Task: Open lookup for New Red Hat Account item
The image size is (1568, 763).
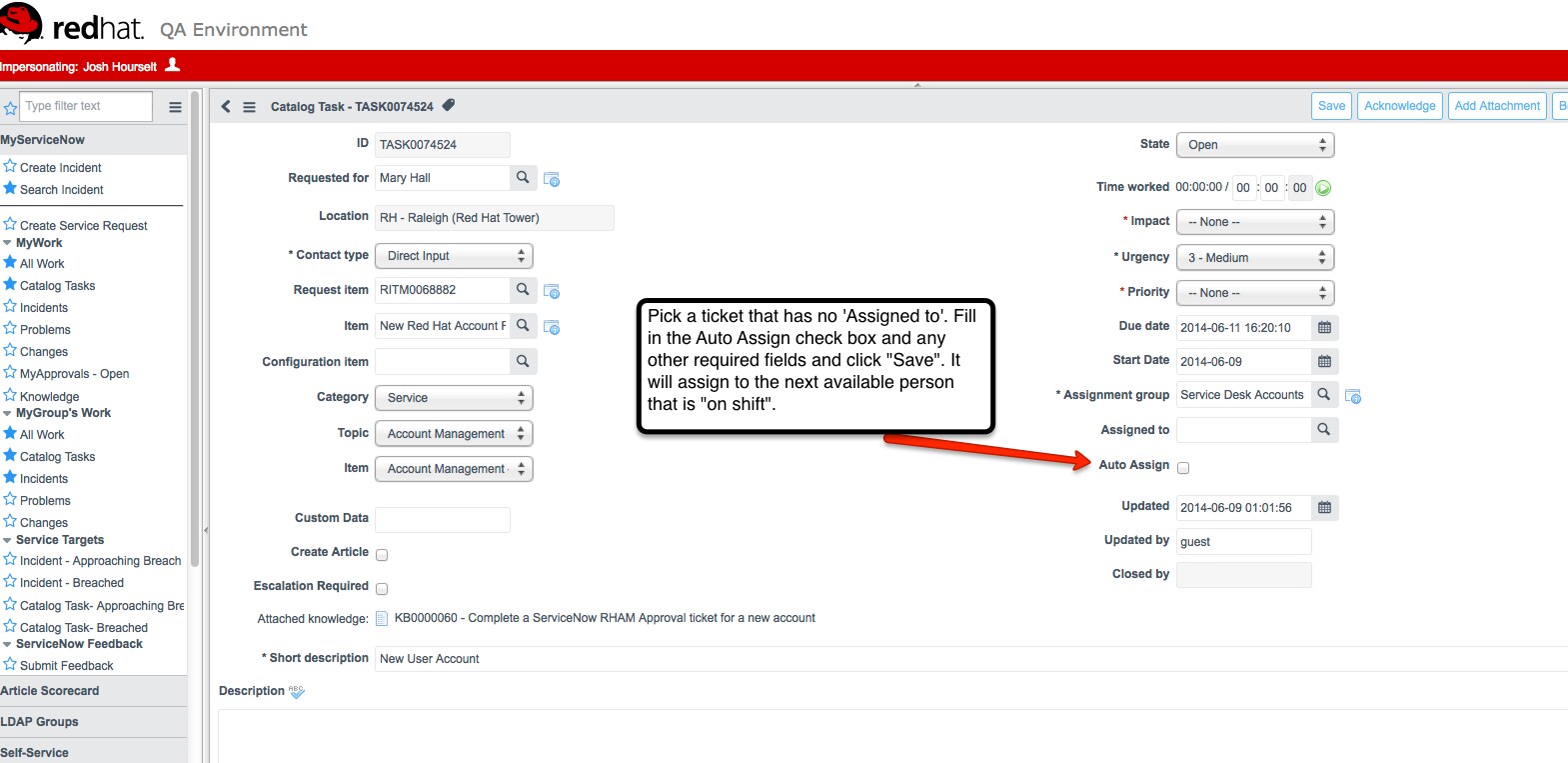Action: point(523,325)
